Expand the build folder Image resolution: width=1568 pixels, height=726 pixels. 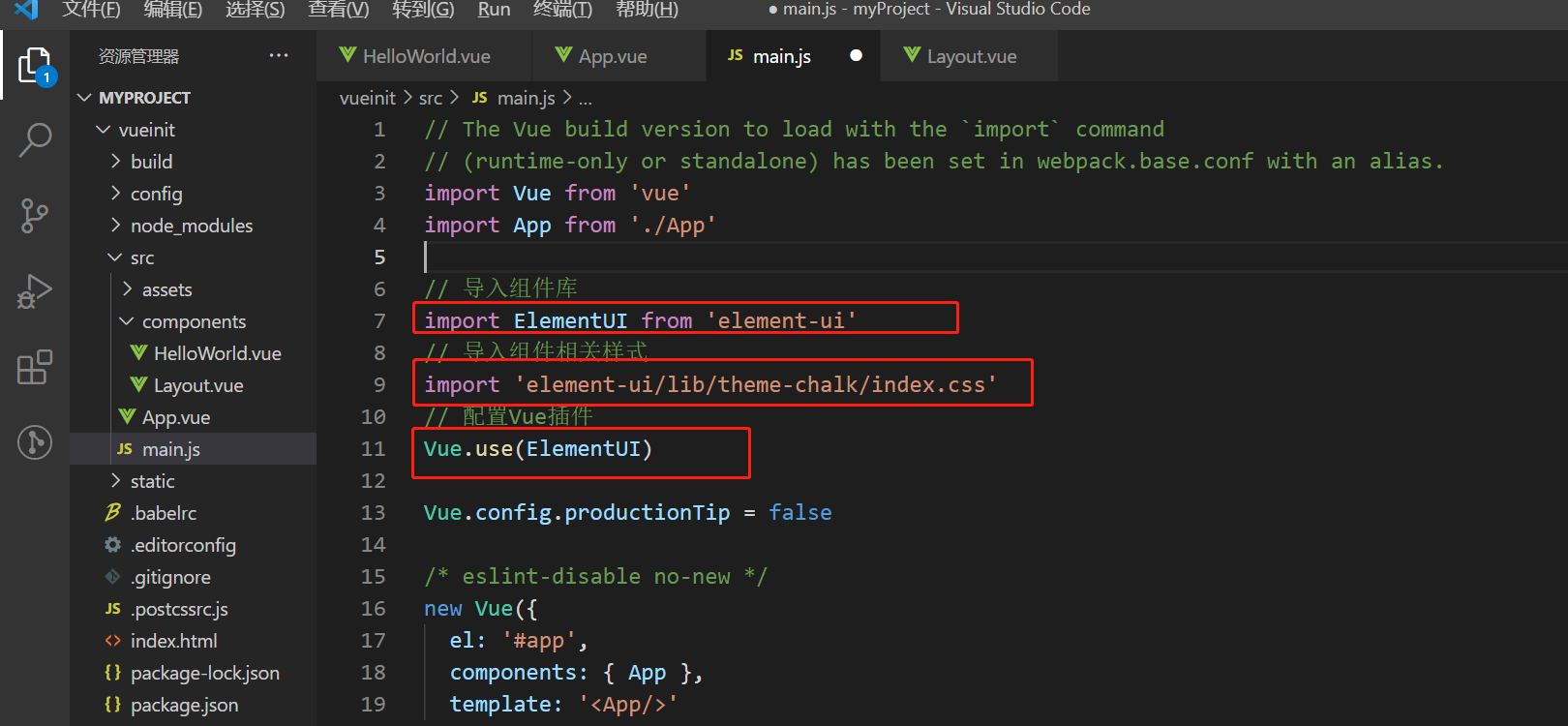[x=151, y=162]
